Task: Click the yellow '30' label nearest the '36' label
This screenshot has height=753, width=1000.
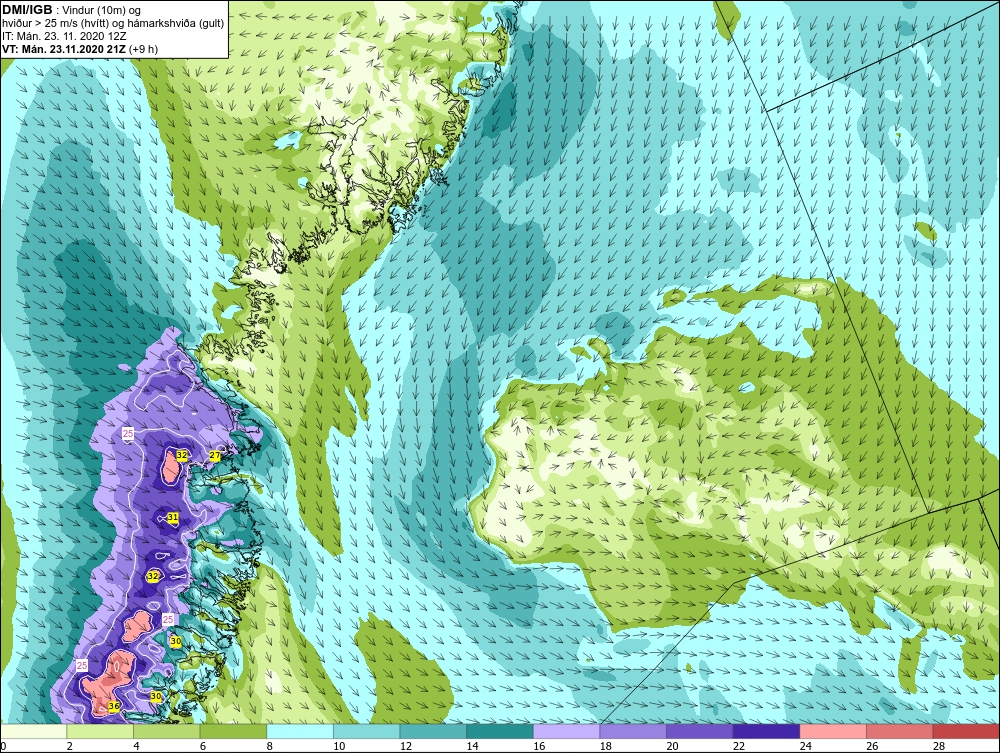Action: (x=156, y=697)
